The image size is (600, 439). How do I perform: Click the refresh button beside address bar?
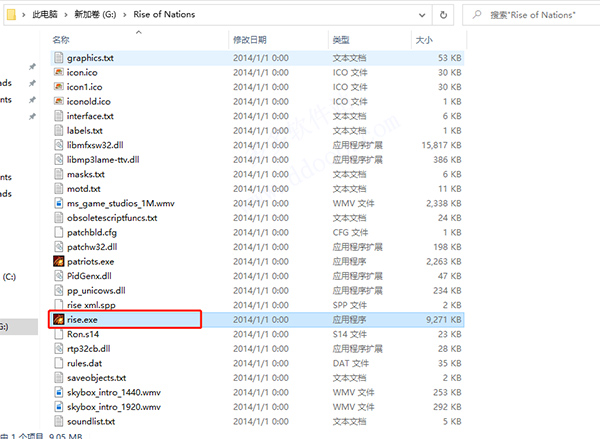click(x=443, y=15)
